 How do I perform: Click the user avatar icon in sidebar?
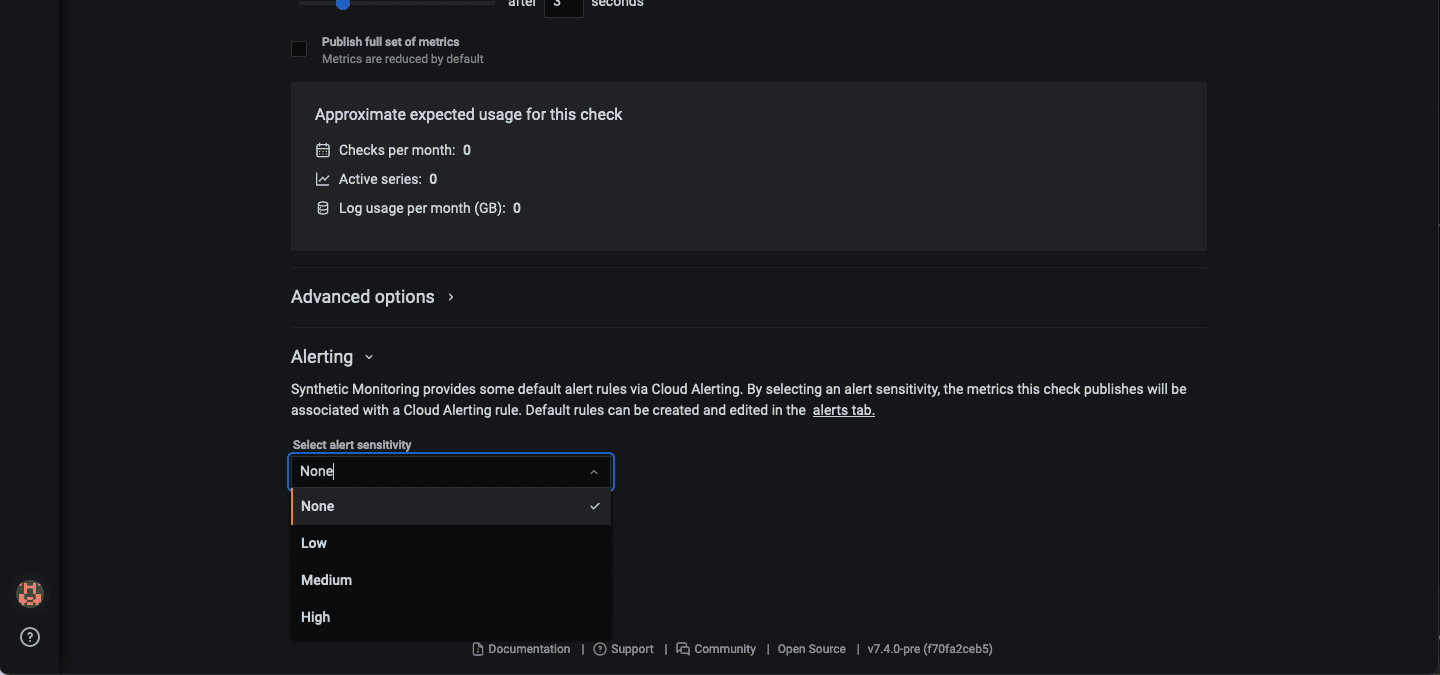click(x=30, y=594)
